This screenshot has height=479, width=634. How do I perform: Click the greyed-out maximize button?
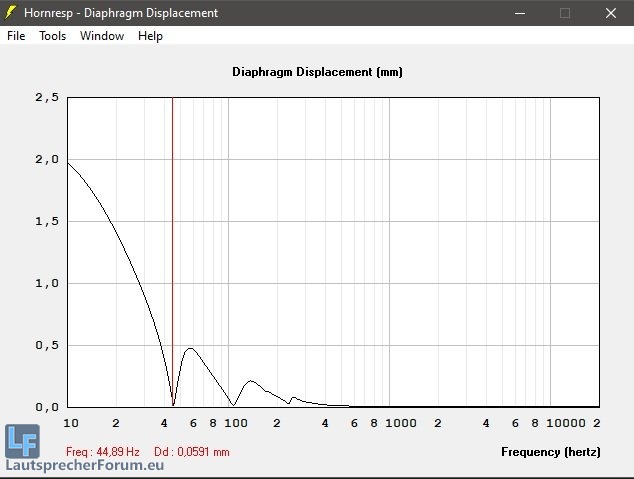[x=565, y=13]
